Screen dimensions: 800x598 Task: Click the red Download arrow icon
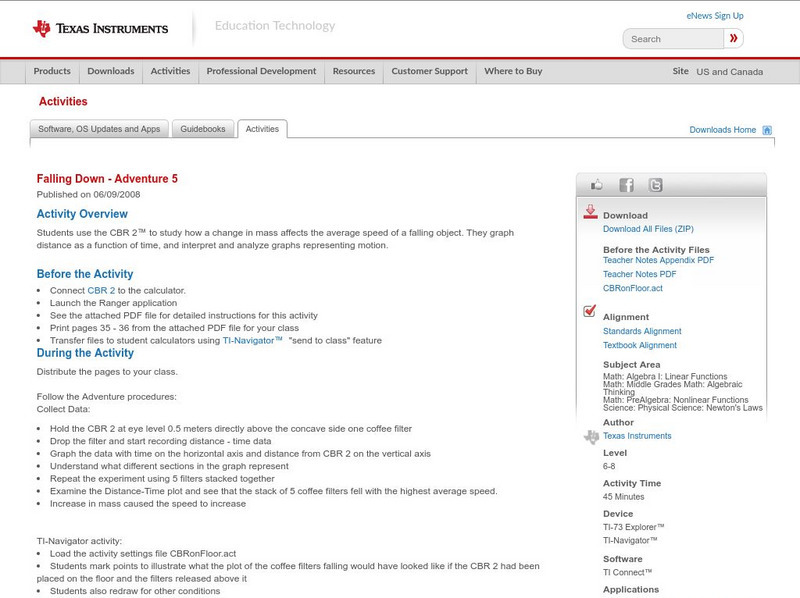pyautogui.click(x=590, y=212)
